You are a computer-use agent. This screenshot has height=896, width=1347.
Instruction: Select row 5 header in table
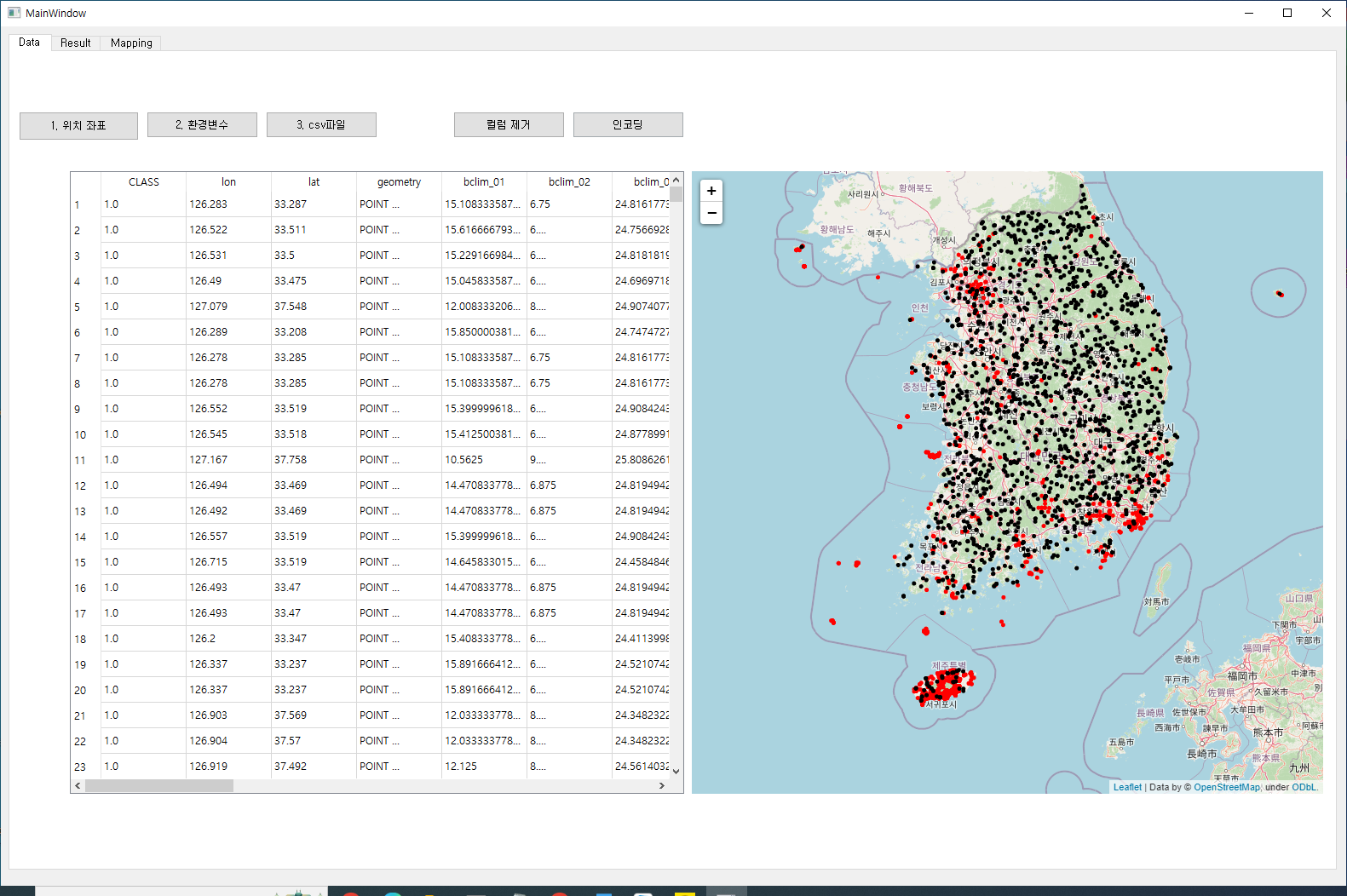78,307
